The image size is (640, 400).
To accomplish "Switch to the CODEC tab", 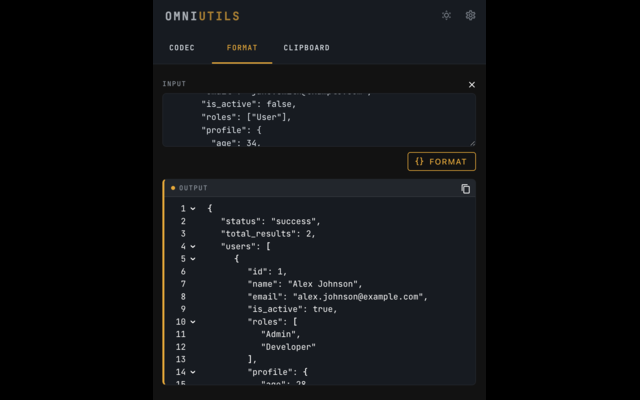I will click(182, 48).
